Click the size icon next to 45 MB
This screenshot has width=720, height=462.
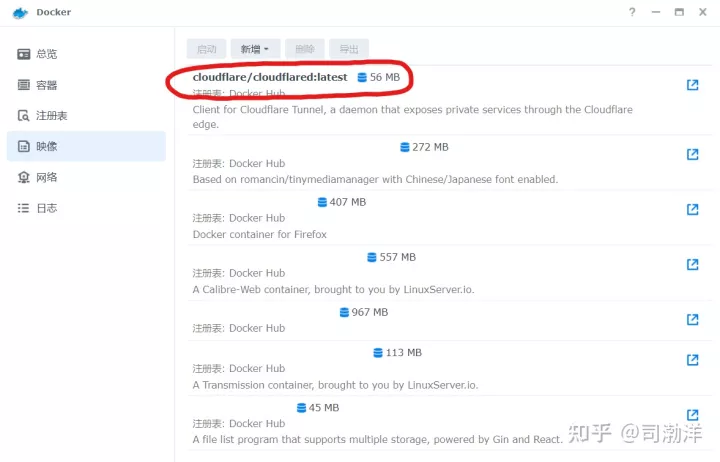(x=301, y=408)
